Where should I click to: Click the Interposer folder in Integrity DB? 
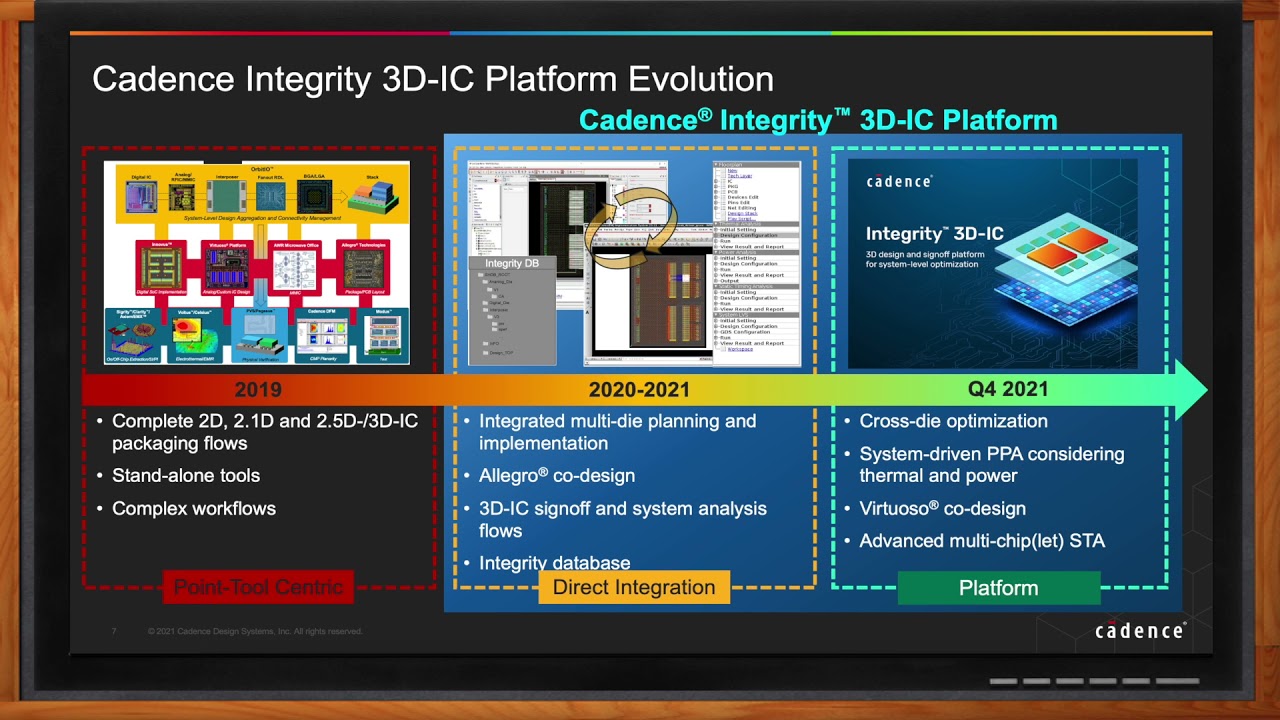coord(495,310)
